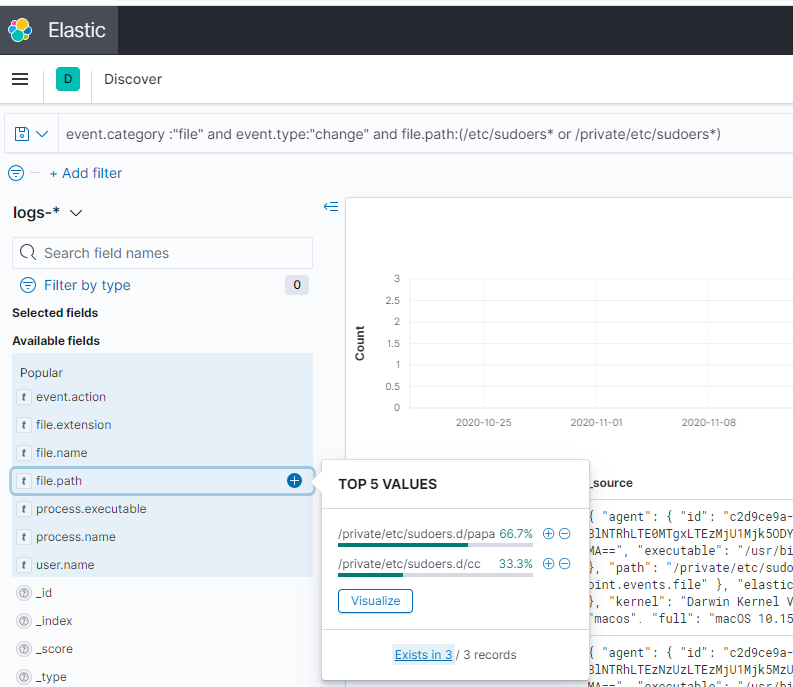Click type icon of file.name
This screenshot has height=687, width=793.
coord(24,453)
